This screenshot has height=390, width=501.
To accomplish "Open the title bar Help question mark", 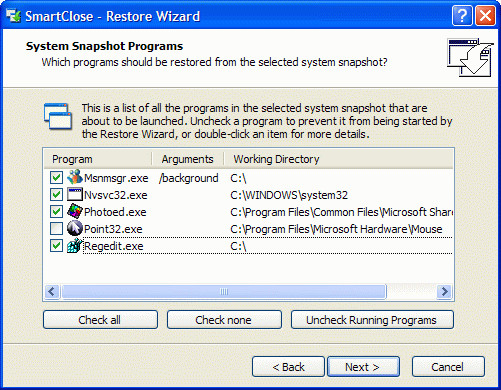I will pyautogui.click(x=462, y=15).
